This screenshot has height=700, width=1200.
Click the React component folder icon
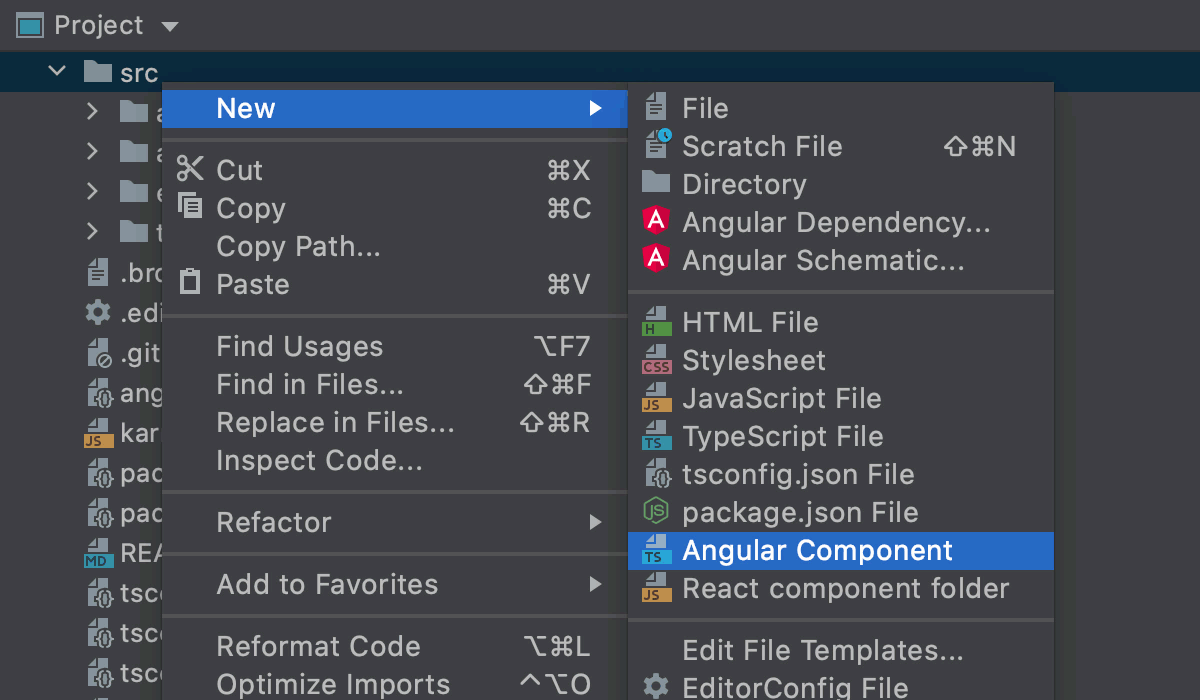point(656,588)
